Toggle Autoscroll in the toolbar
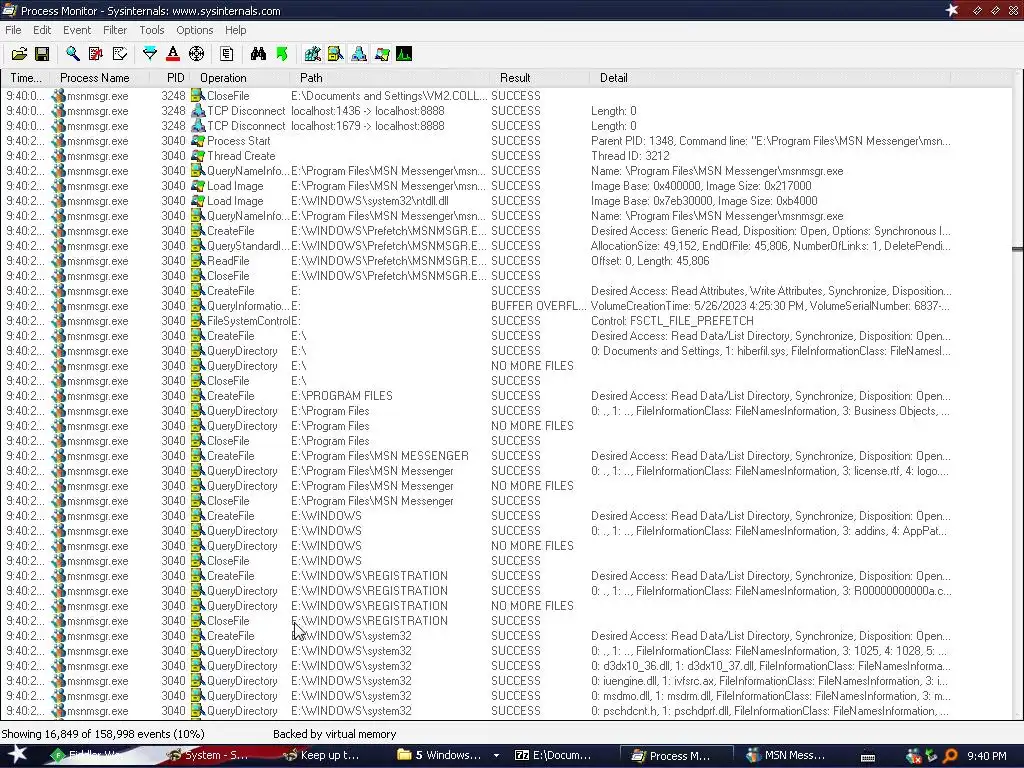Screen dimensions: 1024x768 point(96,54)
